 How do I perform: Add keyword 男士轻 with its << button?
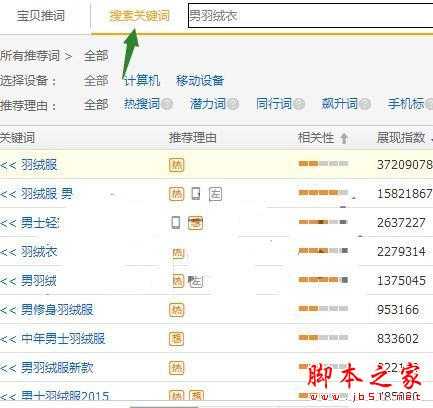pyautogui.click(x=8, y=223)
